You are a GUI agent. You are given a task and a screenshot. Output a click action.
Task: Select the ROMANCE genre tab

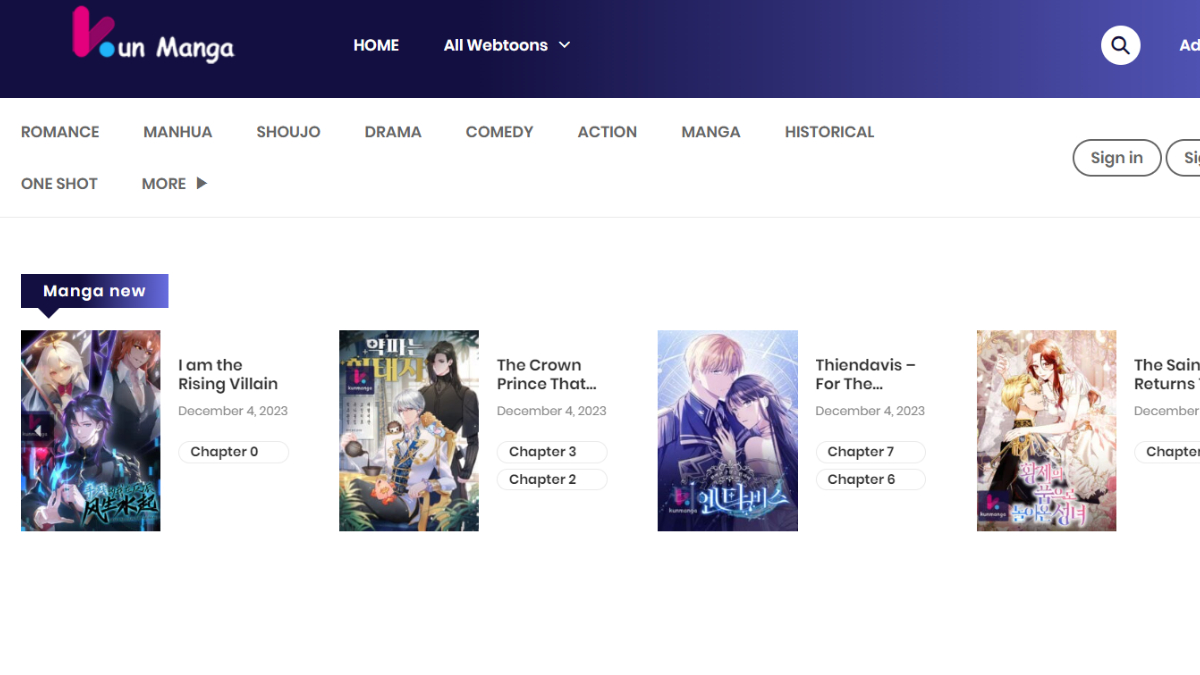[60, 132]
